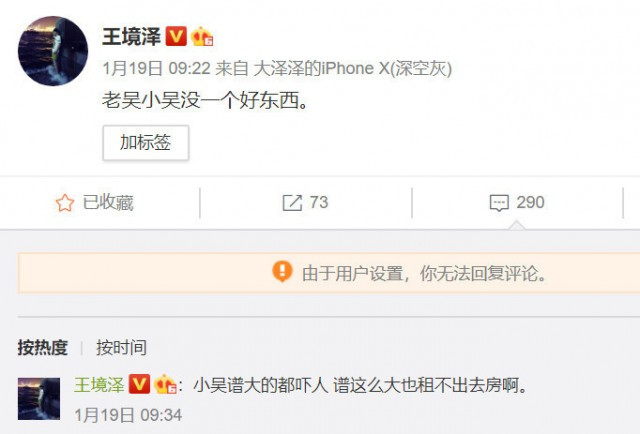Open commenter 王境泽 green username link

(x=99, y=385)
